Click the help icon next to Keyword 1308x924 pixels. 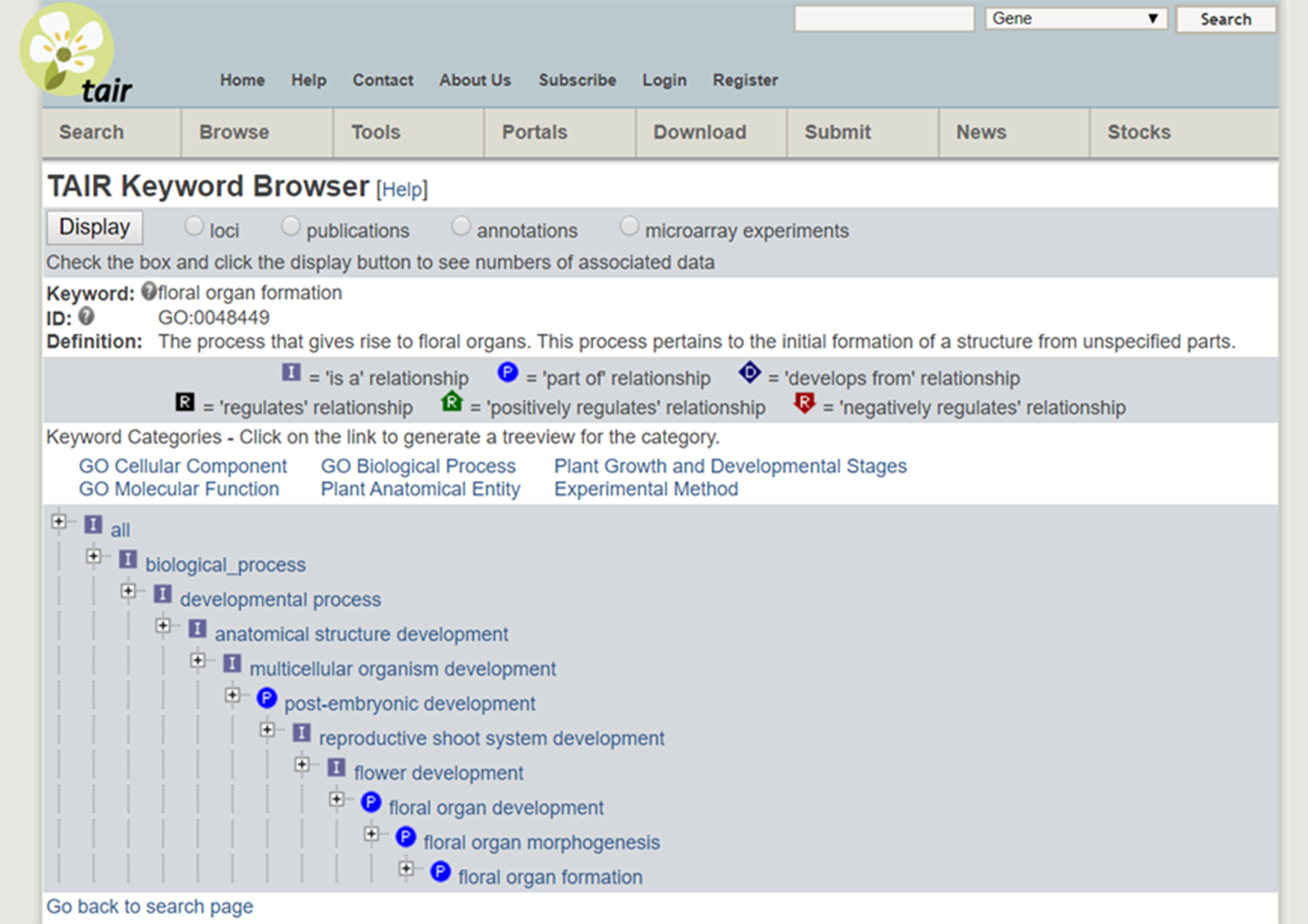tap(149, 292)
